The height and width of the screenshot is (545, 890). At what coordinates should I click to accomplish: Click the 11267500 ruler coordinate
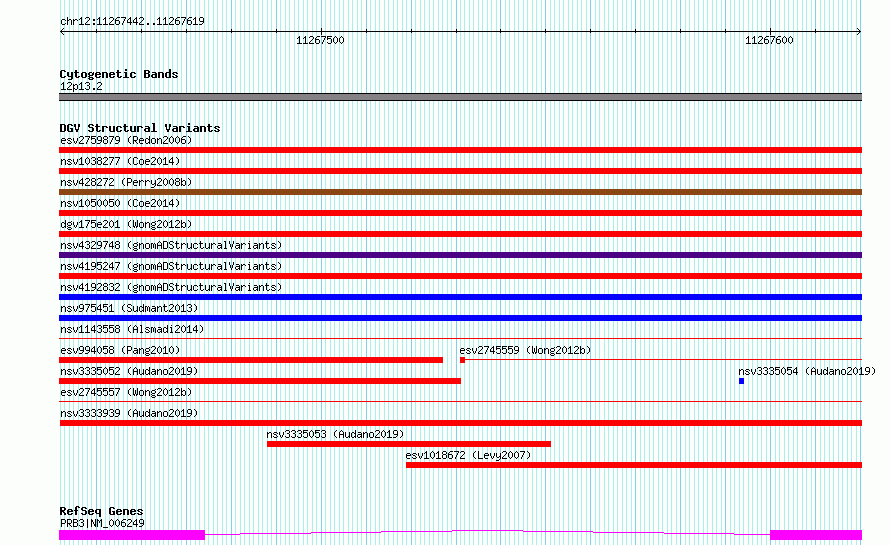(320, 40)
